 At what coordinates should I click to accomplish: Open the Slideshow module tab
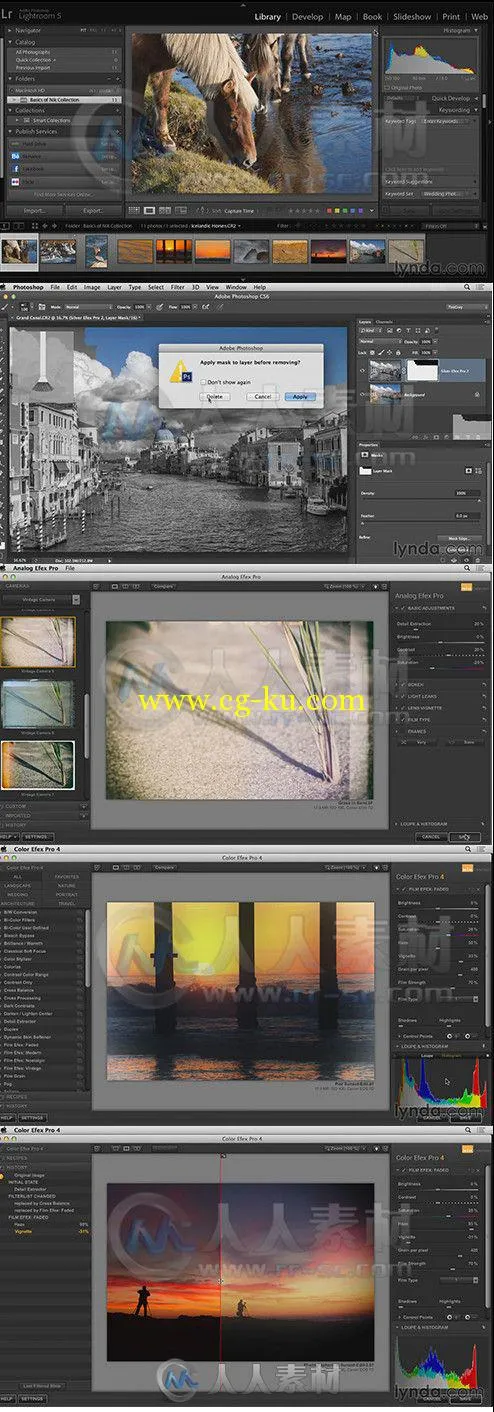411,16
